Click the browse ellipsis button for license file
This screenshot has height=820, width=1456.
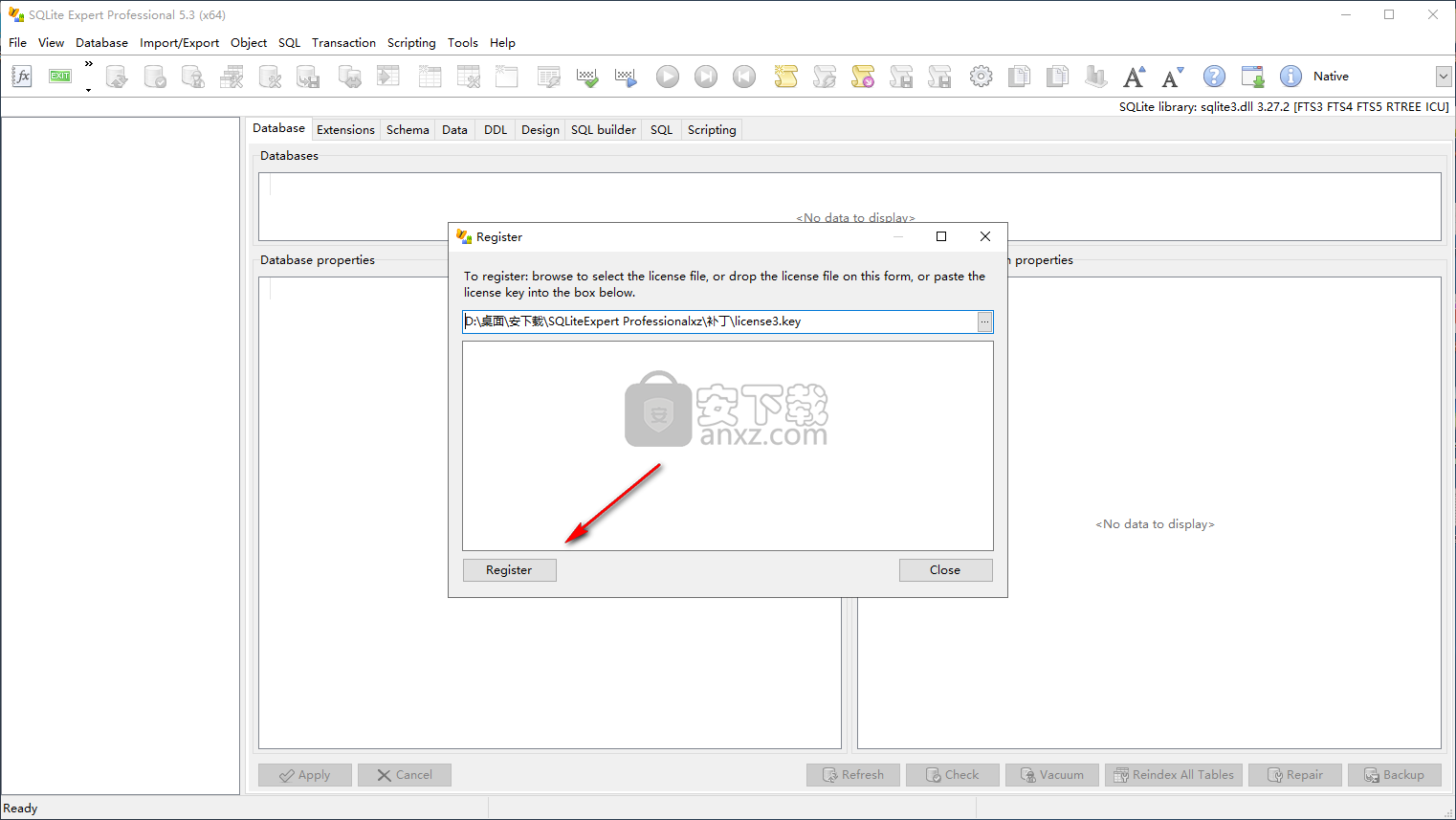[984, 321]
